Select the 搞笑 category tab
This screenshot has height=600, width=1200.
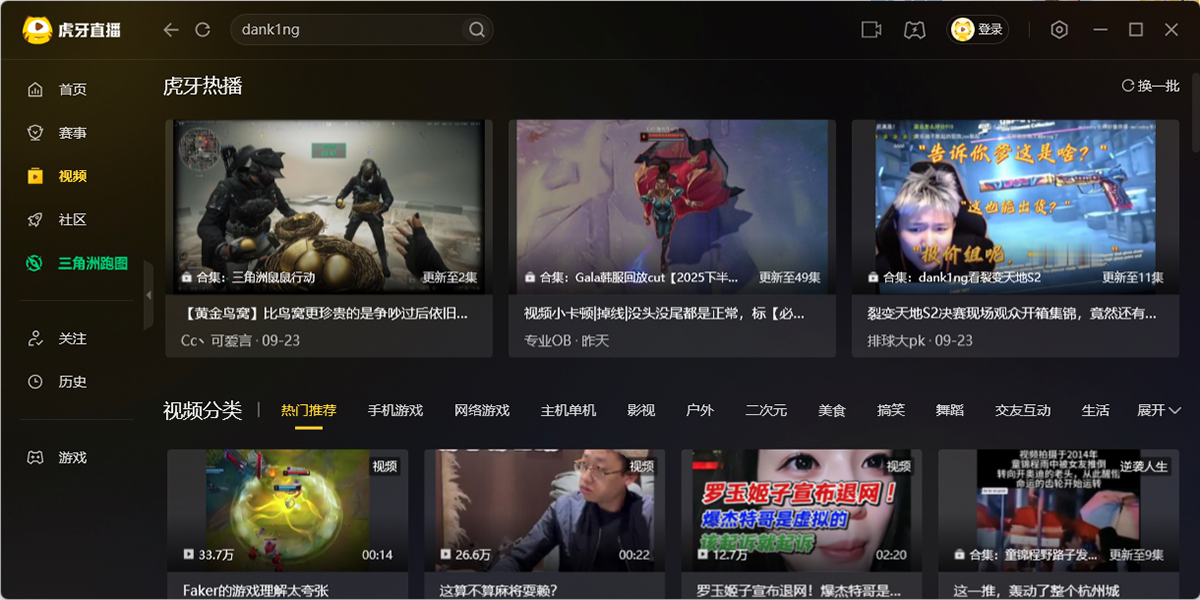point(891,410)
